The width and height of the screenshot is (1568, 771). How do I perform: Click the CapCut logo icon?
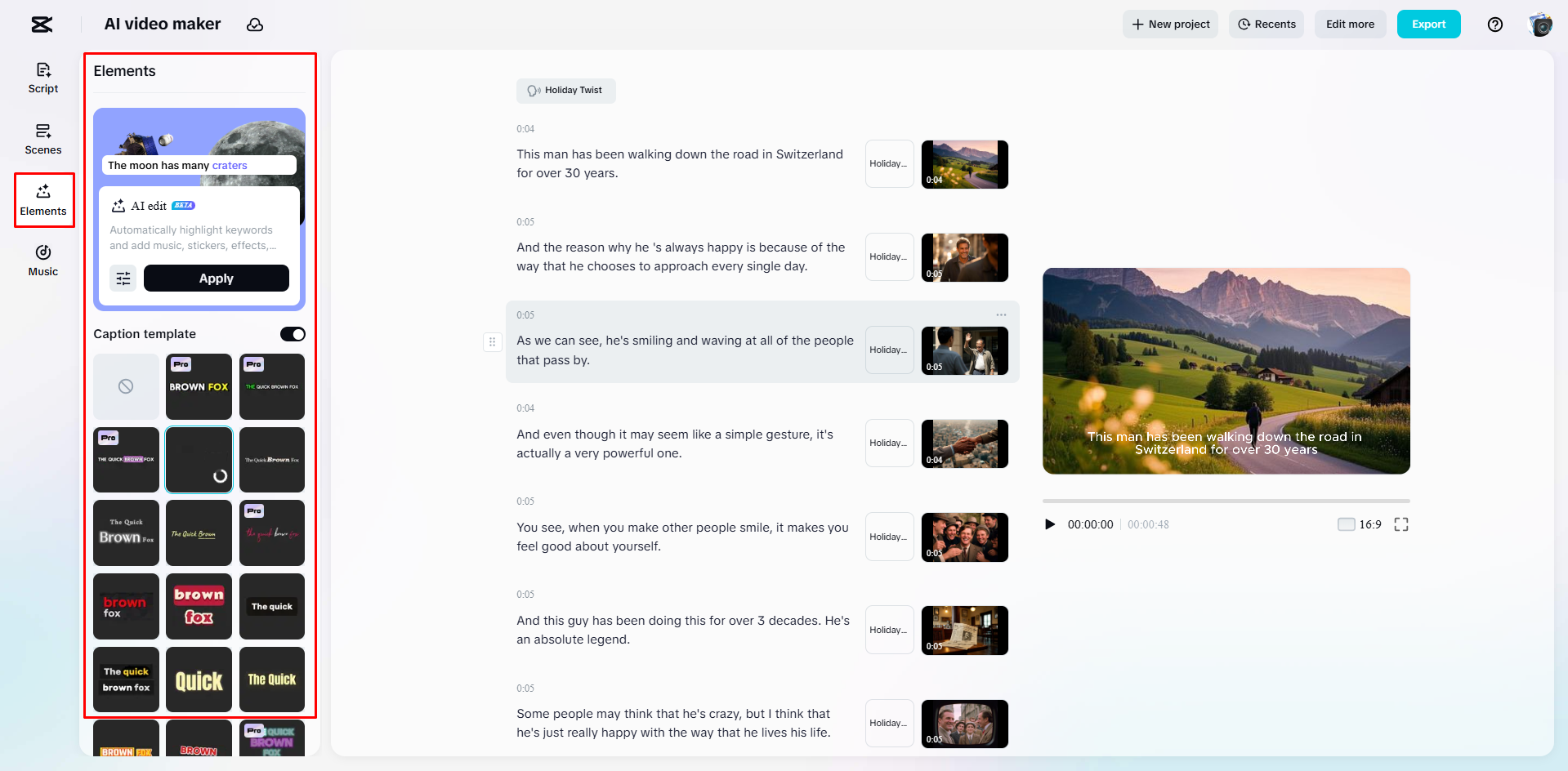tap(42, 25)
